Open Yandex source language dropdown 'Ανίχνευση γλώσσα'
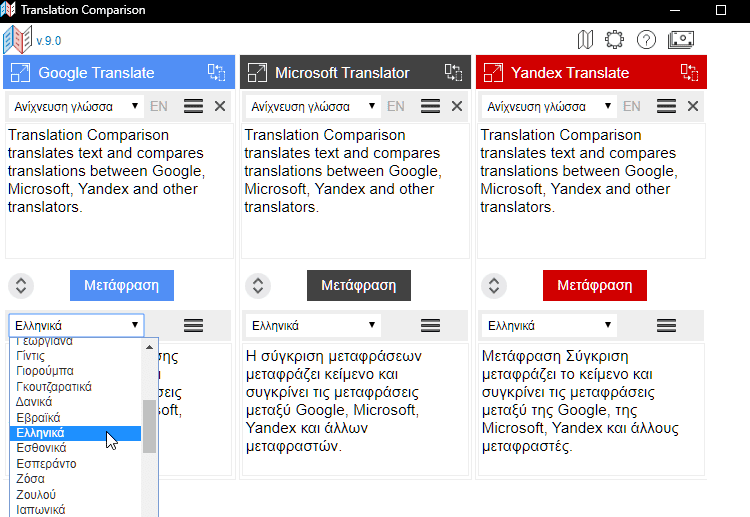The image size is (750, 517). pos(549,106)
